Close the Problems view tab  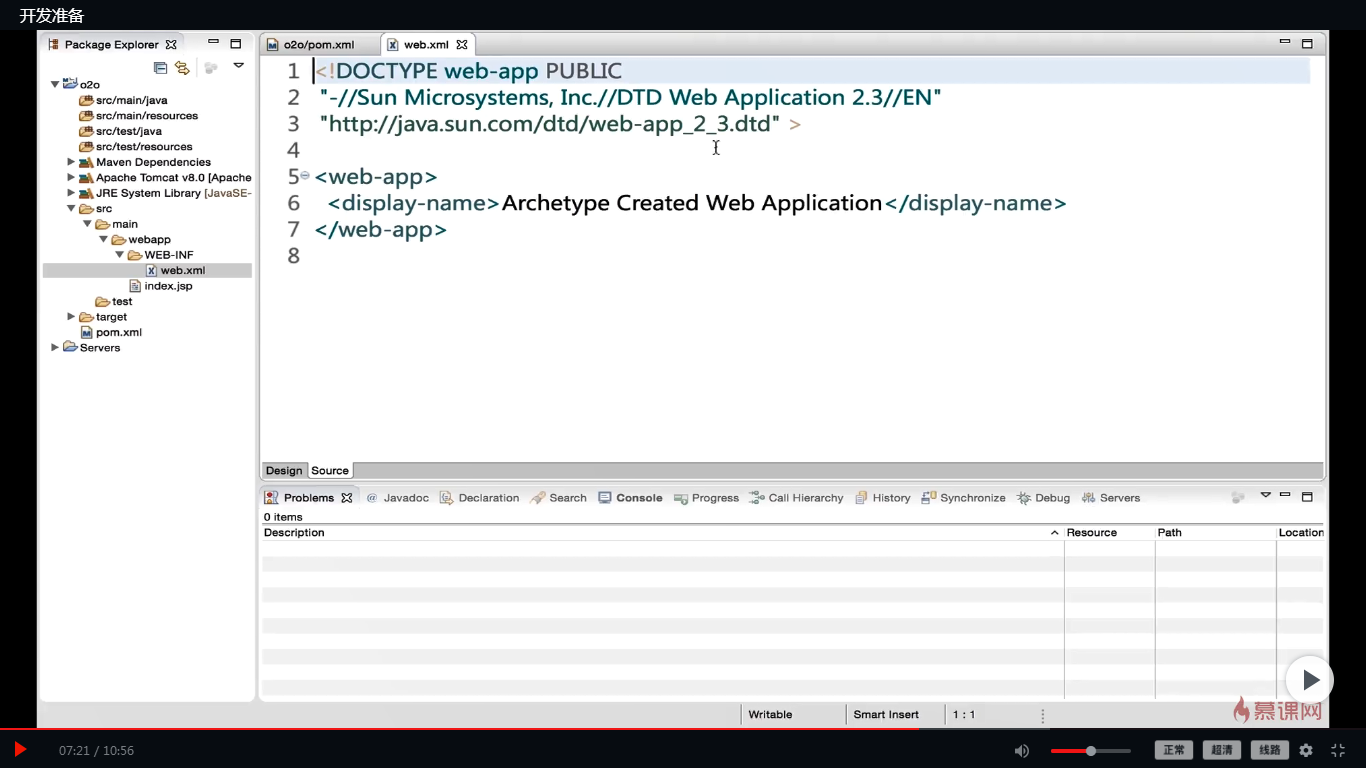(x=347, y=498)
